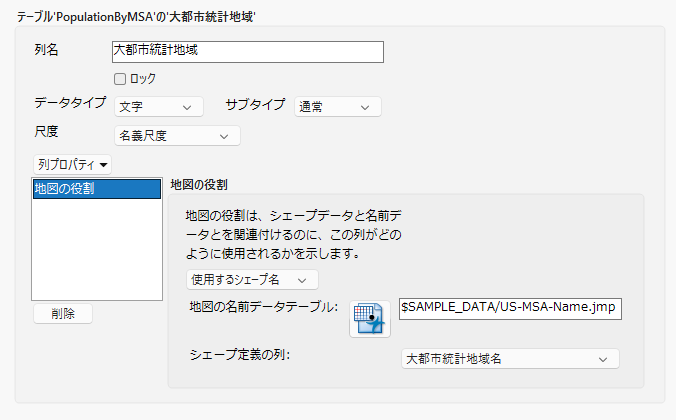Open the サブタイプ dropdown showing 通常
This screenshot has width=676, height=420.
pyautogui.click(x=338, y=107)
